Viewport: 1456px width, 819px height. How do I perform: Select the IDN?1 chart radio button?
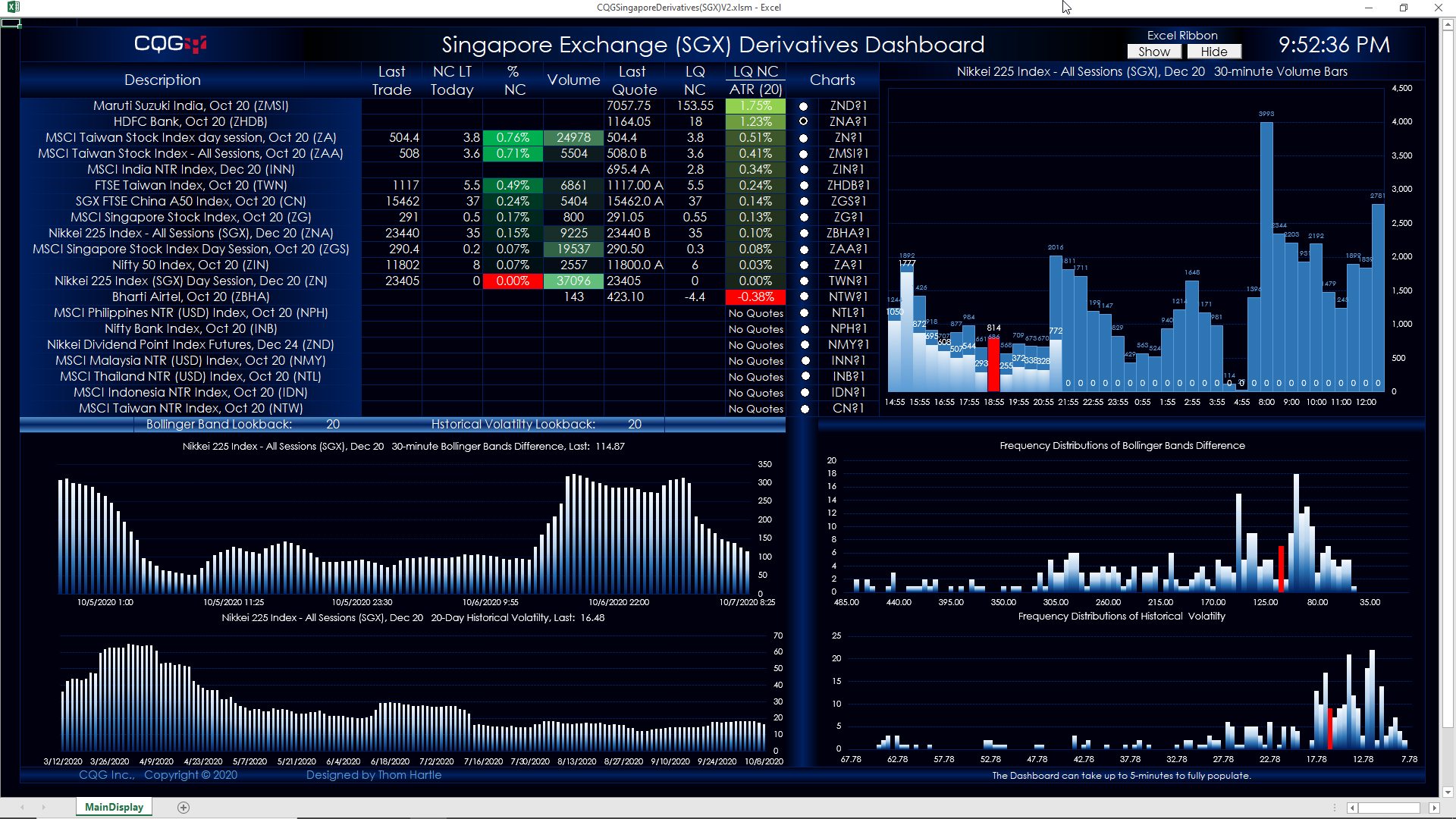pos(805,393)
